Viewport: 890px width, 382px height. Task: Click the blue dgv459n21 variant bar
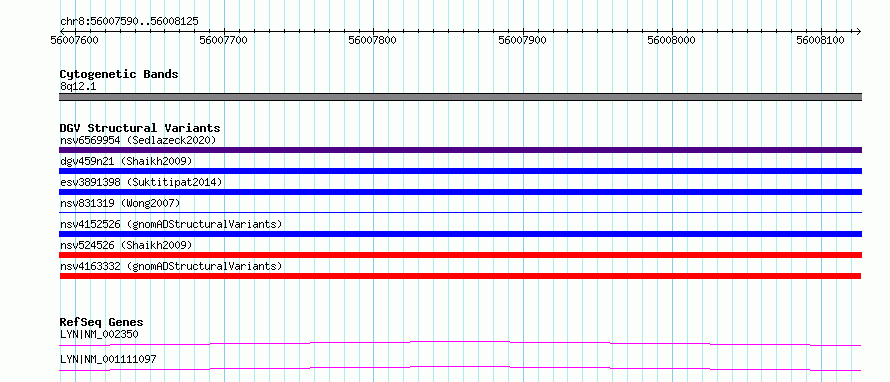460,171
